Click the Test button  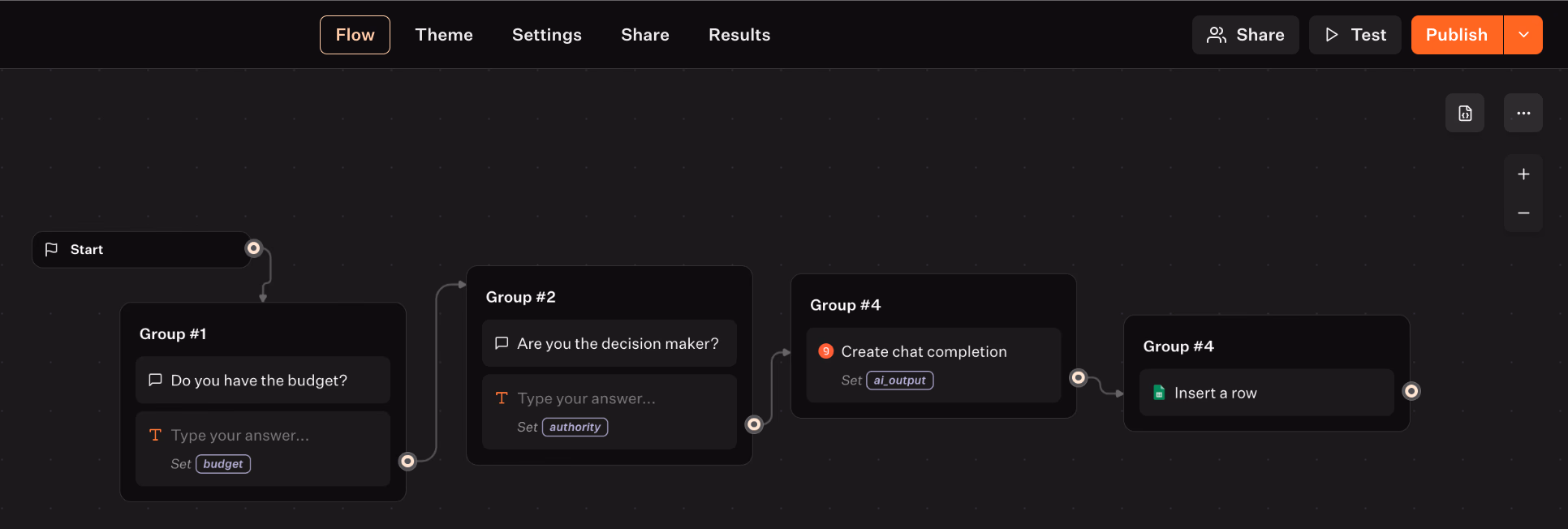click(x=1355, y=35)
